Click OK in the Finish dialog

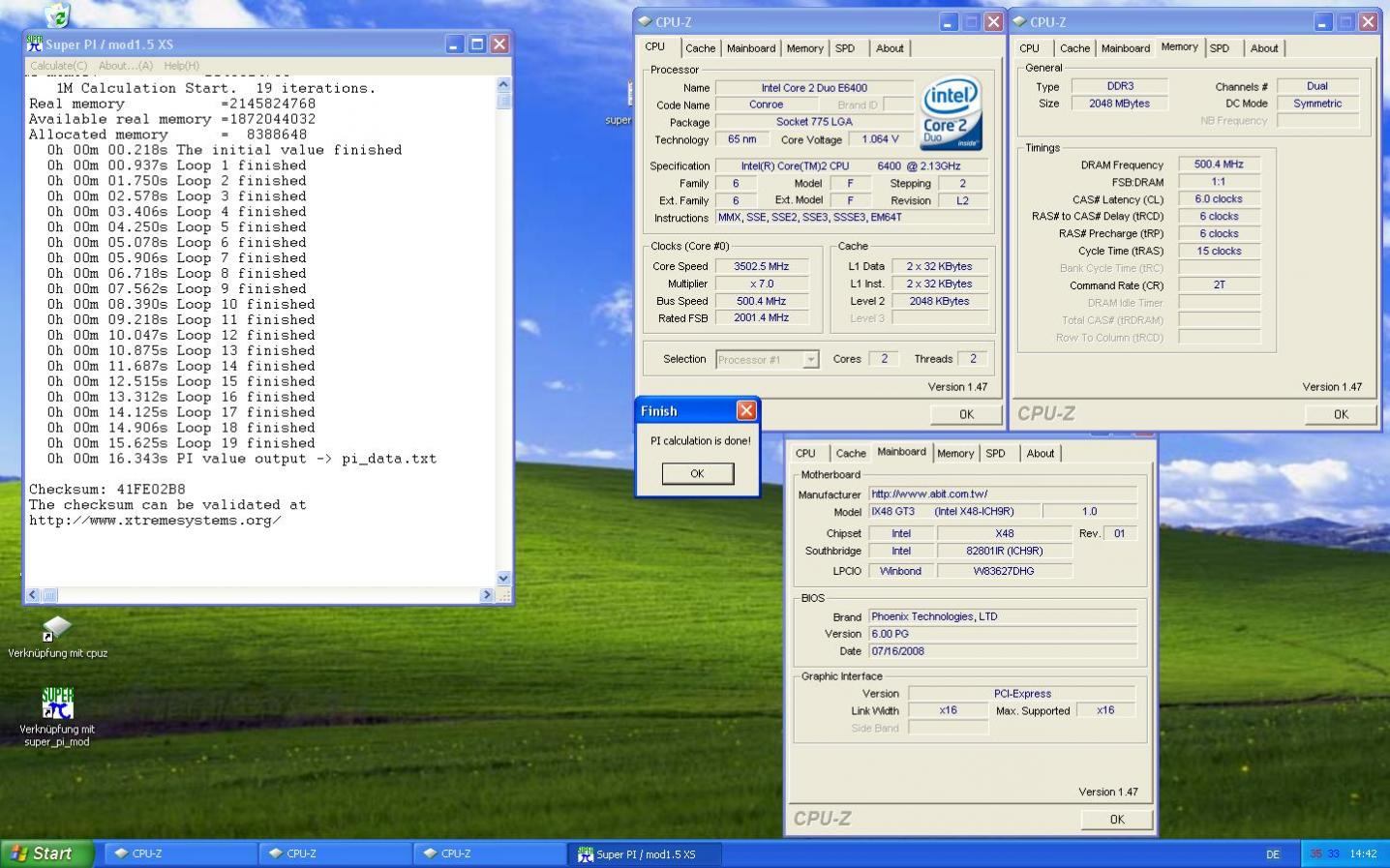click(697, 473)
